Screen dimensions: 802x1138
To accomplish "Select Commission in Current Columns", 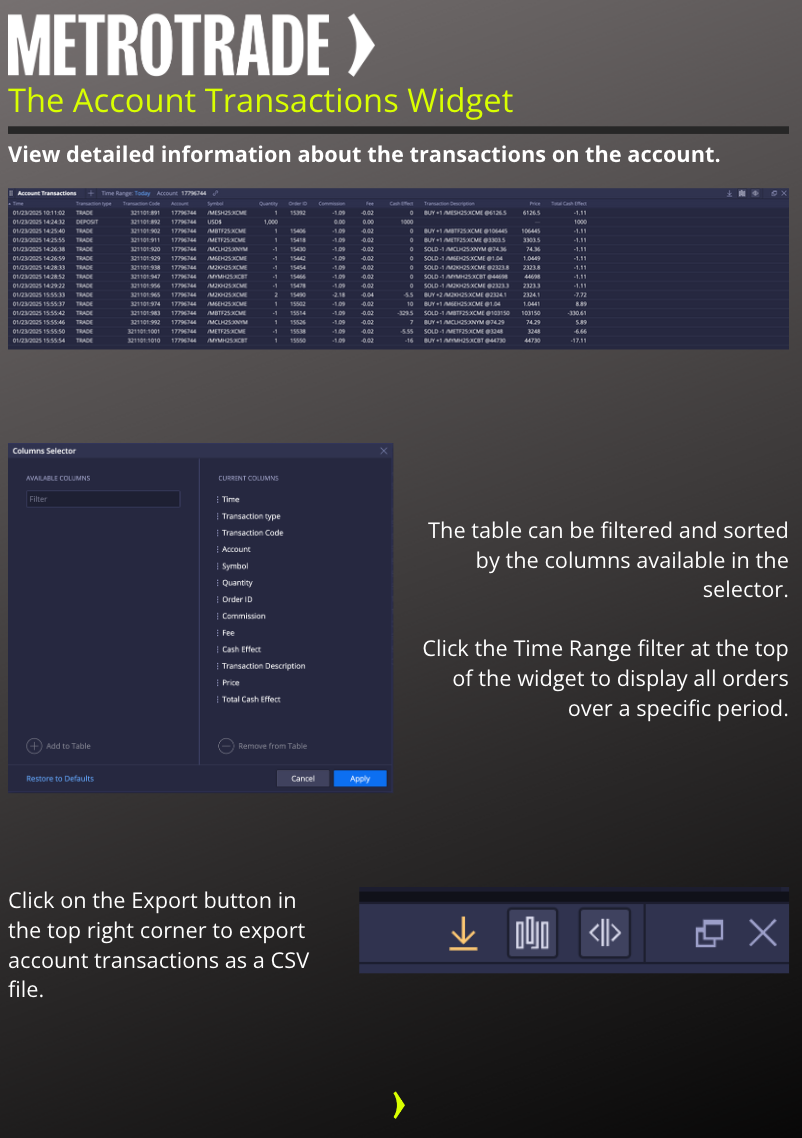I will (244, 616).
